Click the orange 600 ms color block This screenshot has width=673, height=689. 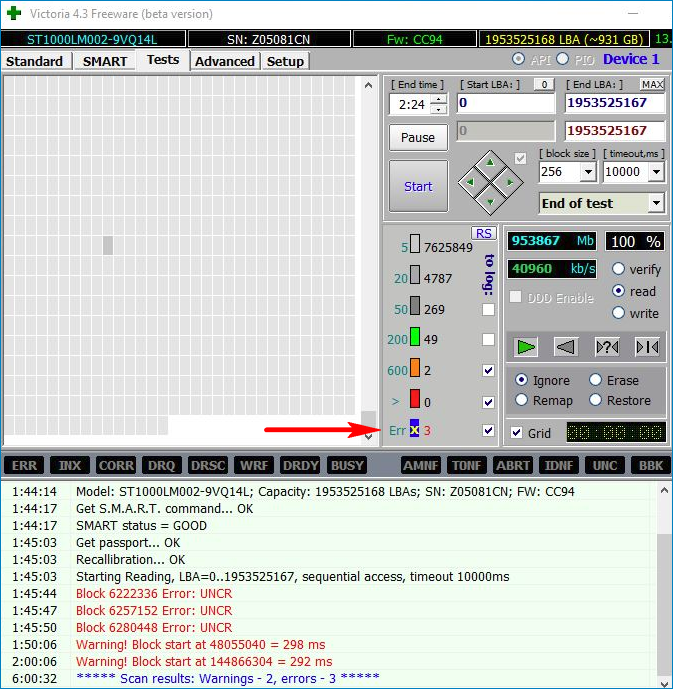click(x=414, y=369)
